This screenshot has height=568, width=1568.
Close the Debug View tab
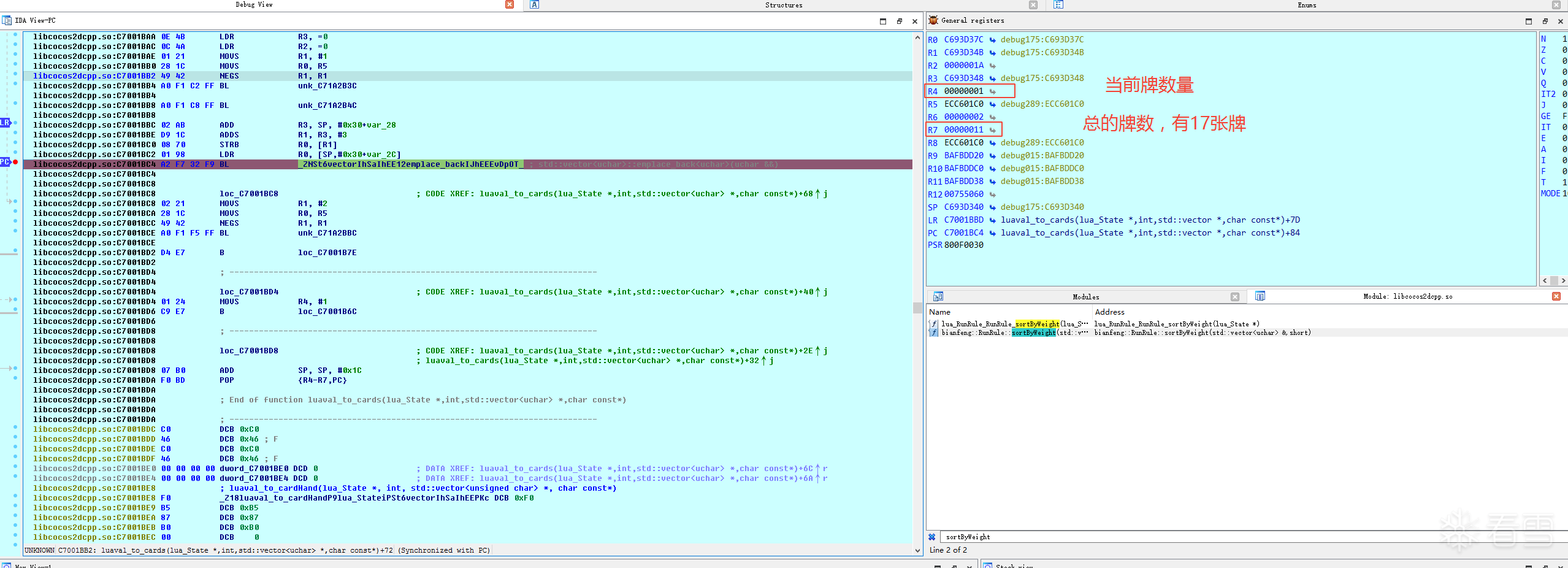pyautogui.click(x=510, y=4)
